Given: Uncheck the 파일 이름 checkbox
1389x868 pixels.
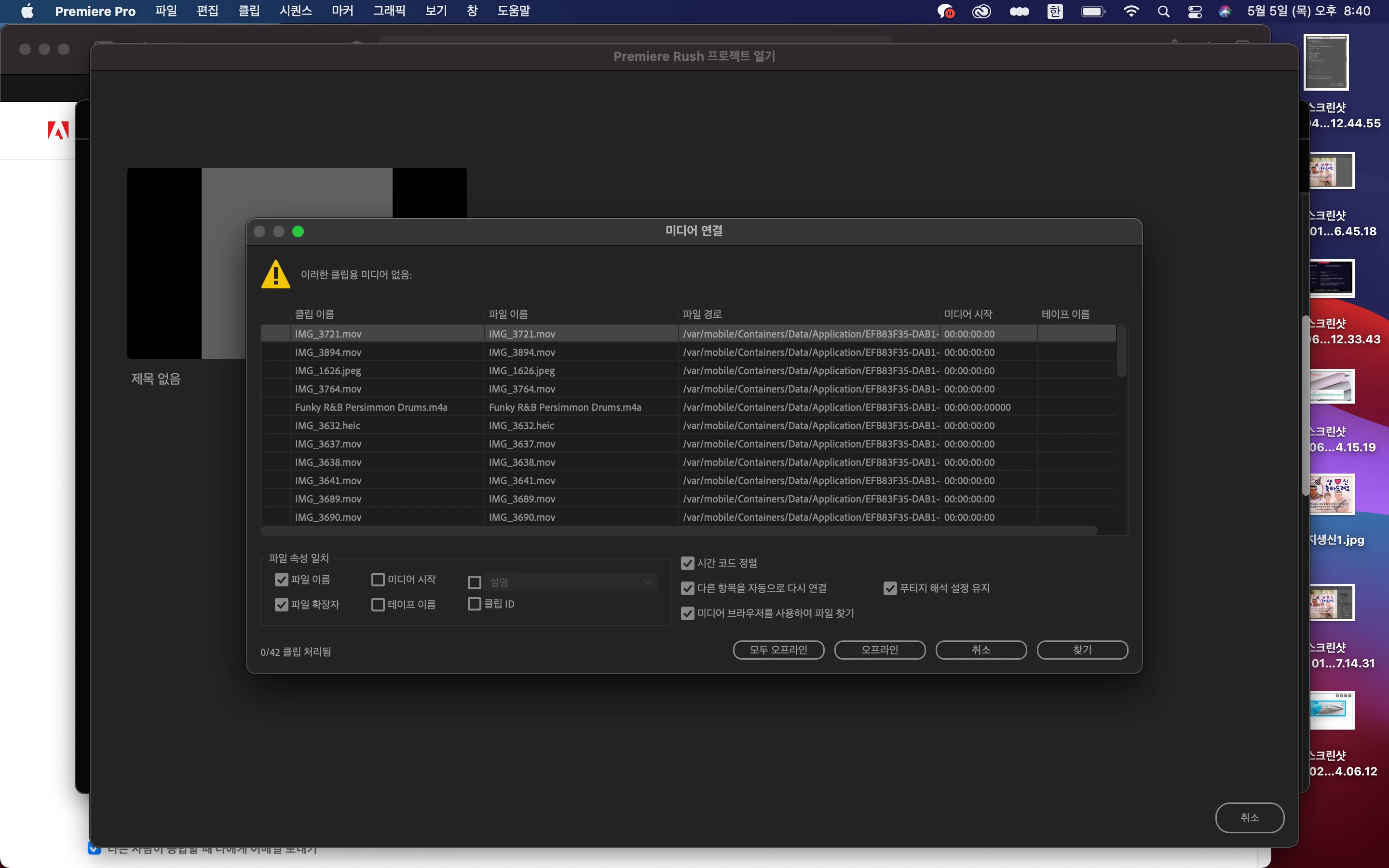Looking at the screenshot, I should pyautogui.click(x=281, y=580).
